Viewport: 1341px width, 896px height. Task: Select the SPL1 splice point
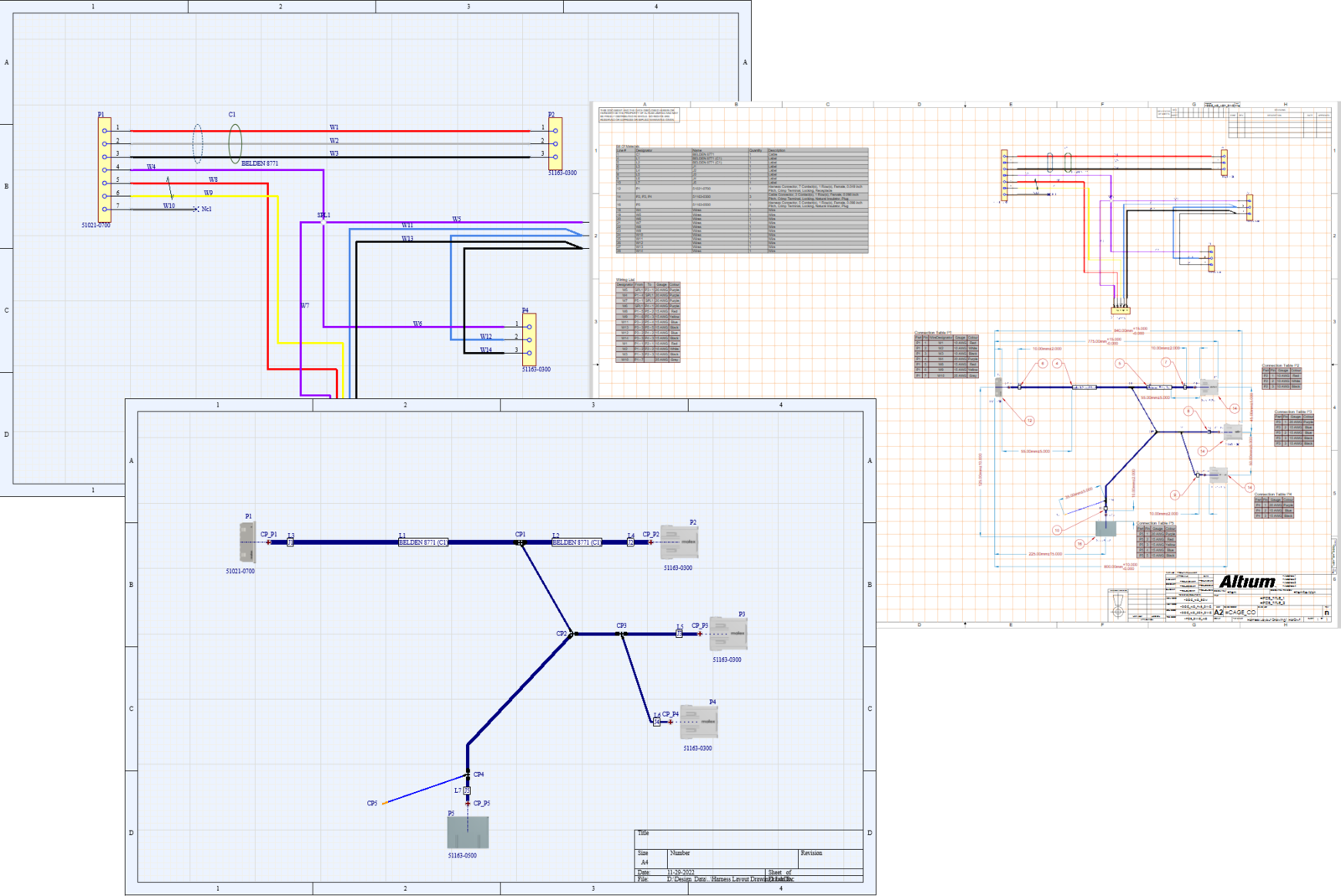pos(324,222)
